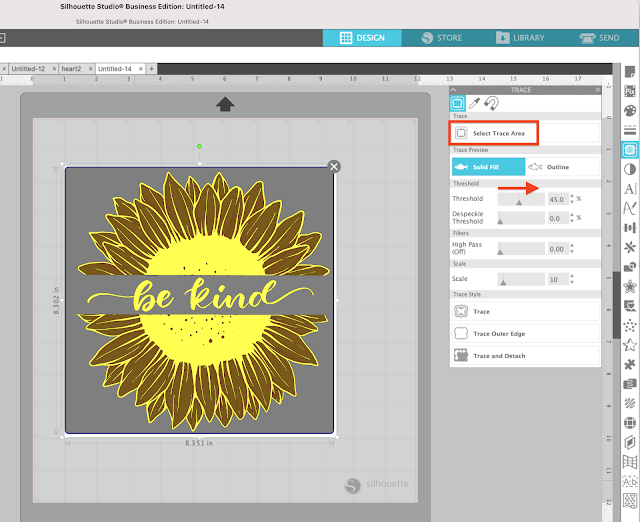Go to the SEND tab
The image size is (640, 522).
coord(600,38)
